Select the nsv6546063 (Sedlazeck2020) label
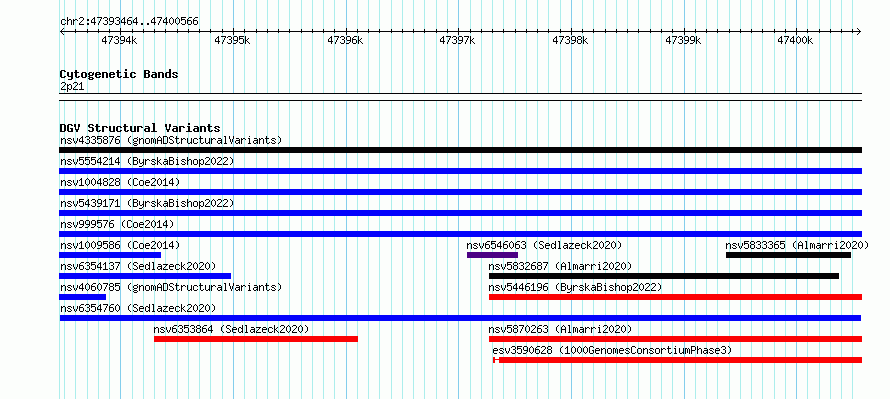Viewport: 890px width, 399px height. 544,245
